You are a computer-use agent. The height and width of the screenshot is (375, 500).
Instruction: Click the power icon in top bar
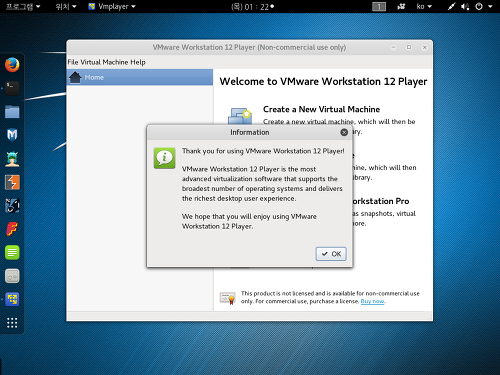pos(479,6)
